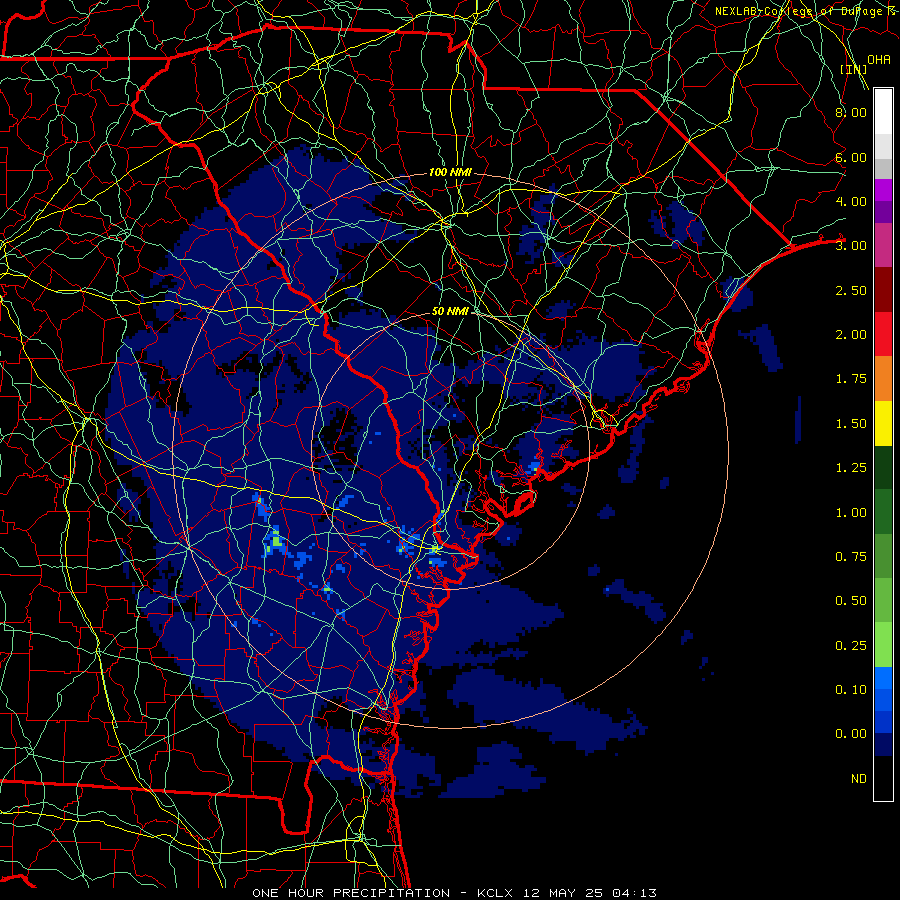900x900 pixels.
Task: Pick the black ND swatch in legend
Action: 883,778
